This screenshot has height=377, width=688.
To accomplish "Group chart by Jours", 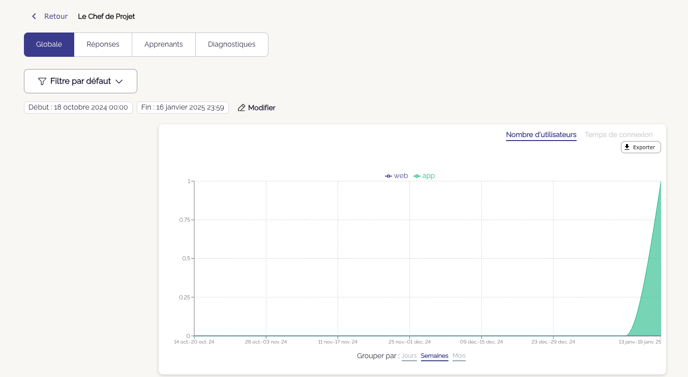I will point(409,356).
